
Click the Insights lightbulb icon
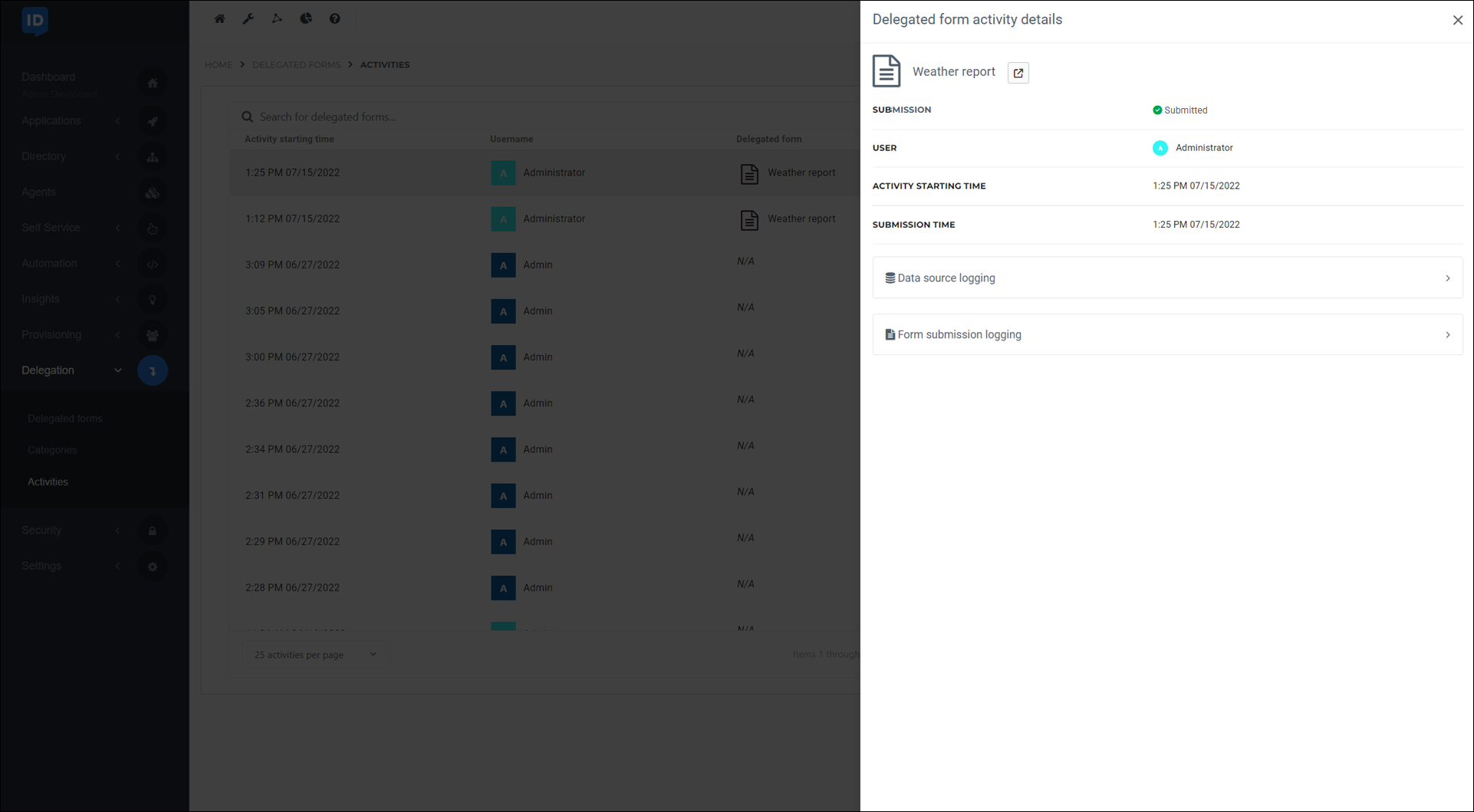(153, 299)
